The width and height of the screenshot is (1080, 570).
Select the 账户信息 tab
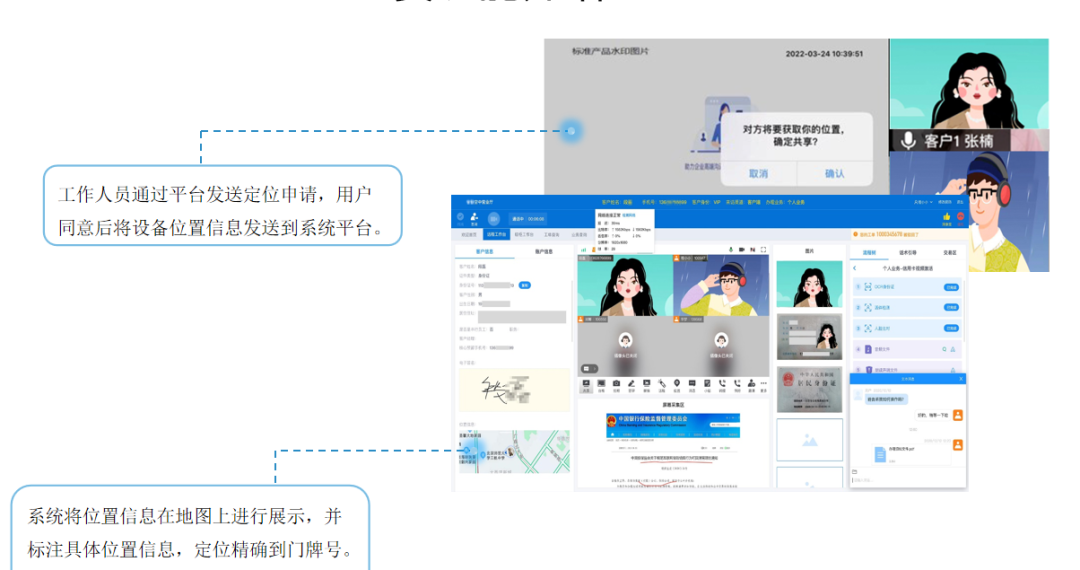(544, 252)
